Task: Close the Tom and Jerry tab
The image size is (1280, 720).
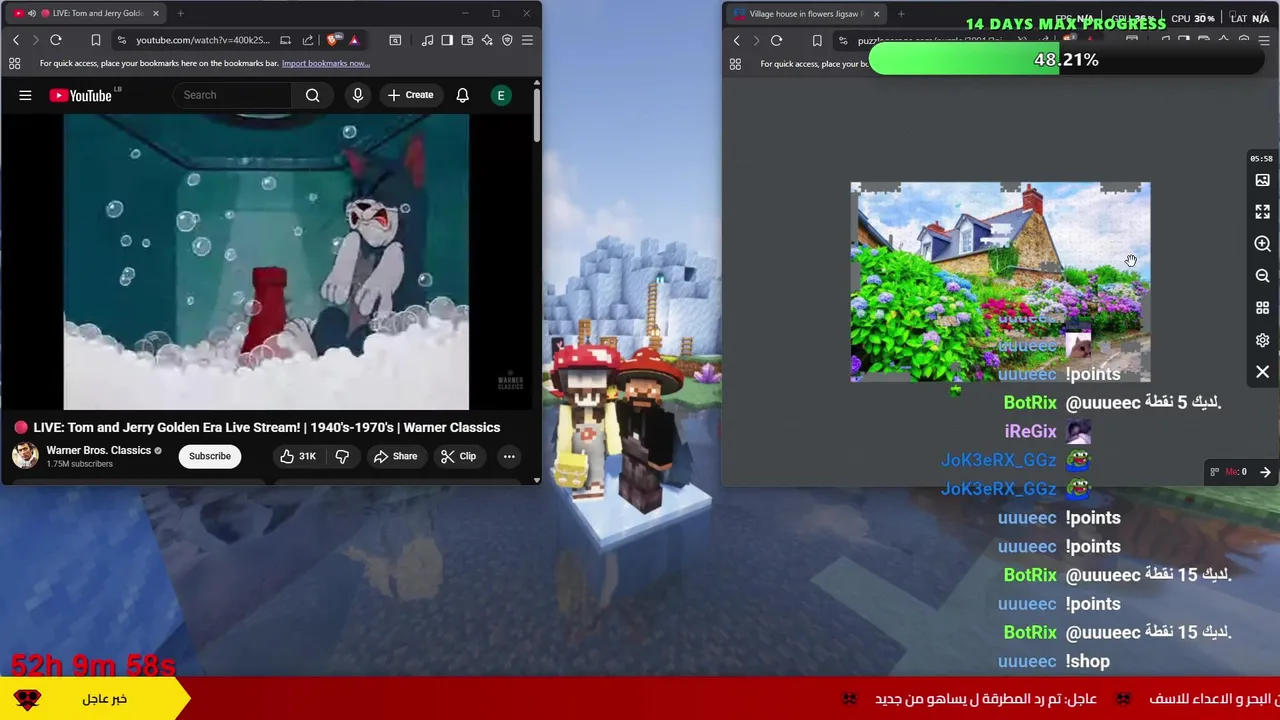Action: [x=155, y=13]
